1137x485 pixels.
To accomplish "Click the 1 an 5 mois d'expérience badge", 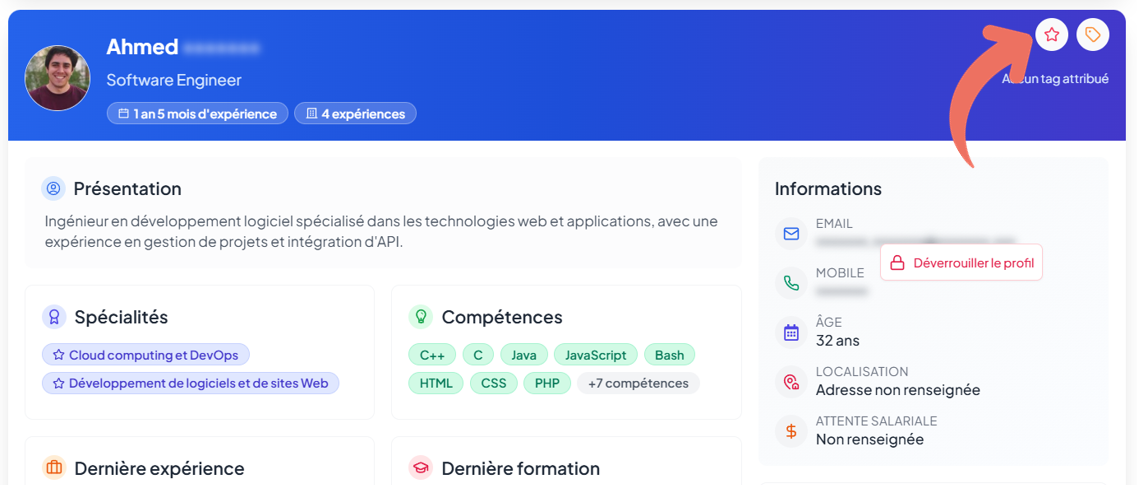I will (x=197, y=114).
